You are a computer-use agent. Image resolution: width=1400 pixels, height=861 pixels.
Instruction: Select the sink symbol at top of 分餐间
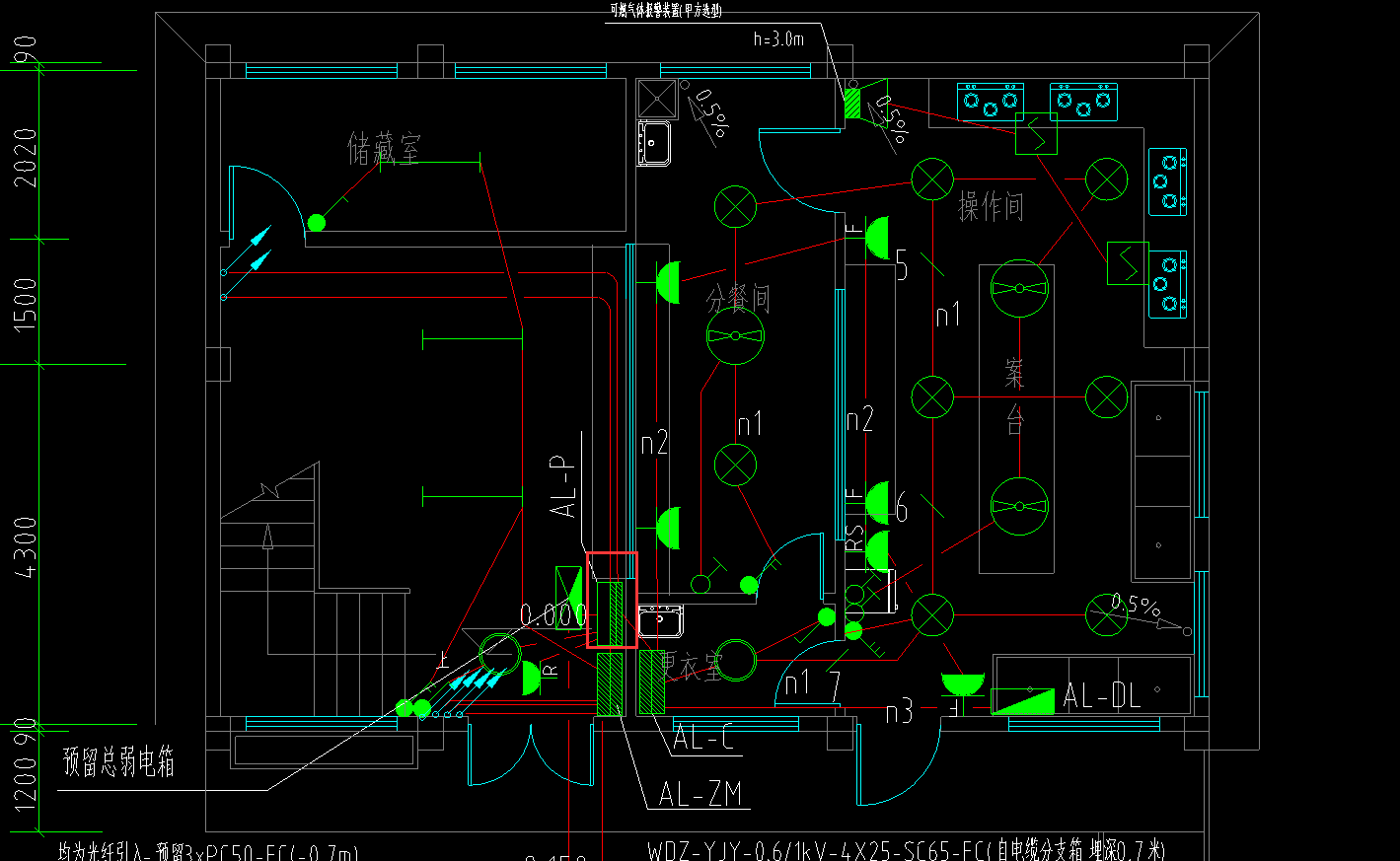point(655,143)
